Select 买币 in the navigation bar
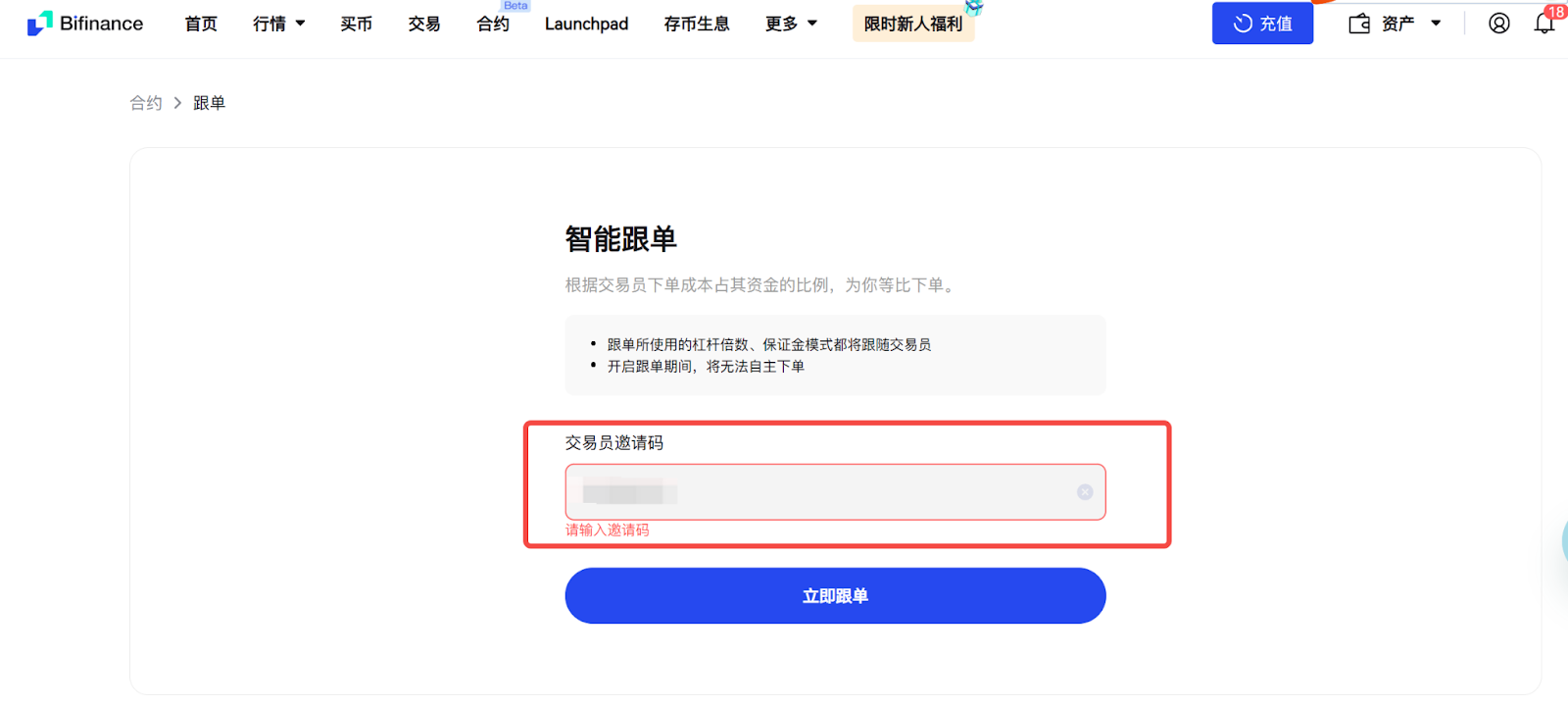Image resolution: width=1568 pixels, height=706 pixels. (357, 24)
